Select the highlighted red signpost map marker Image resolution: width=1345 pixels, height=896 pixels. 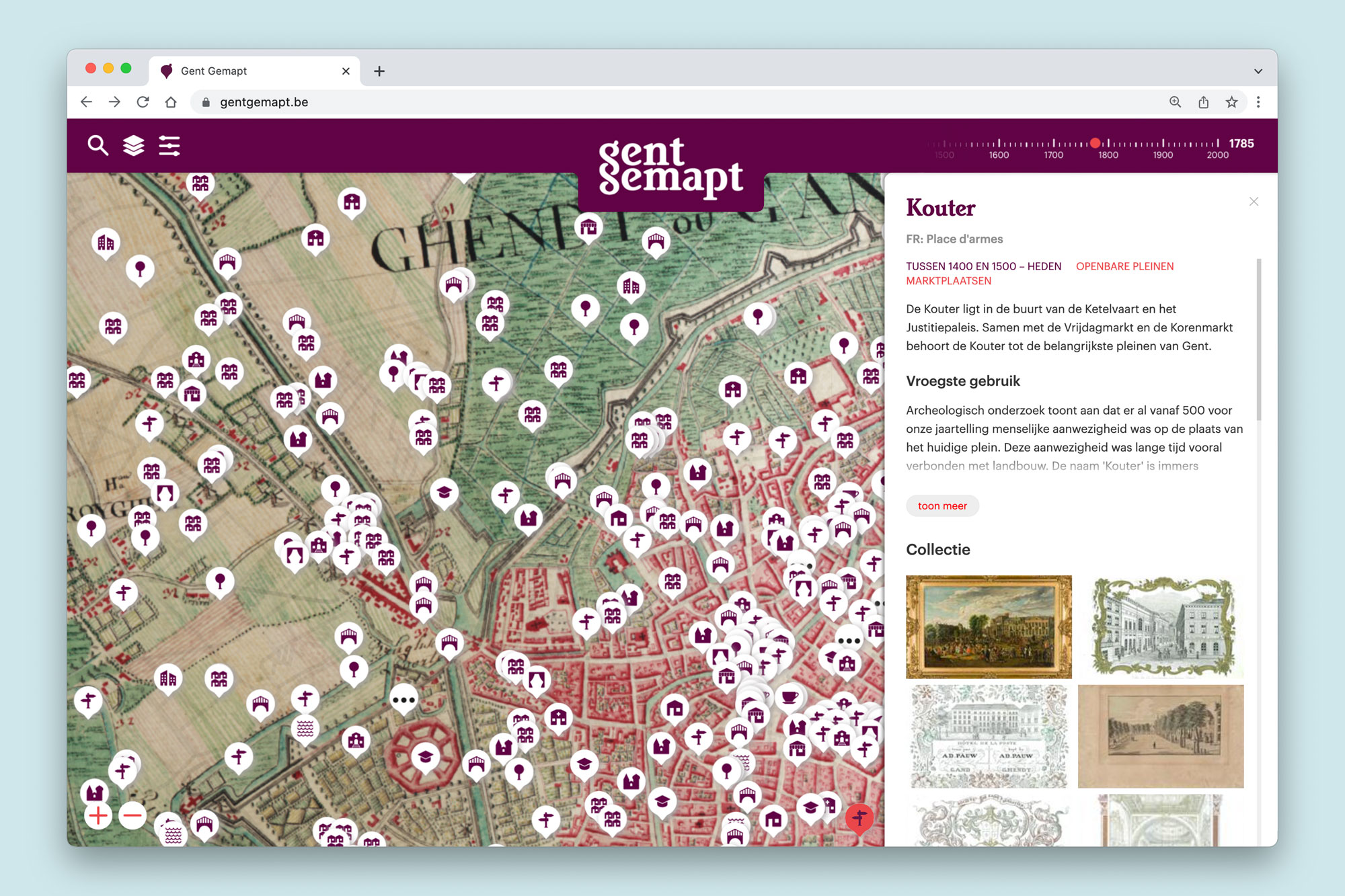click(x=859, y=817)
